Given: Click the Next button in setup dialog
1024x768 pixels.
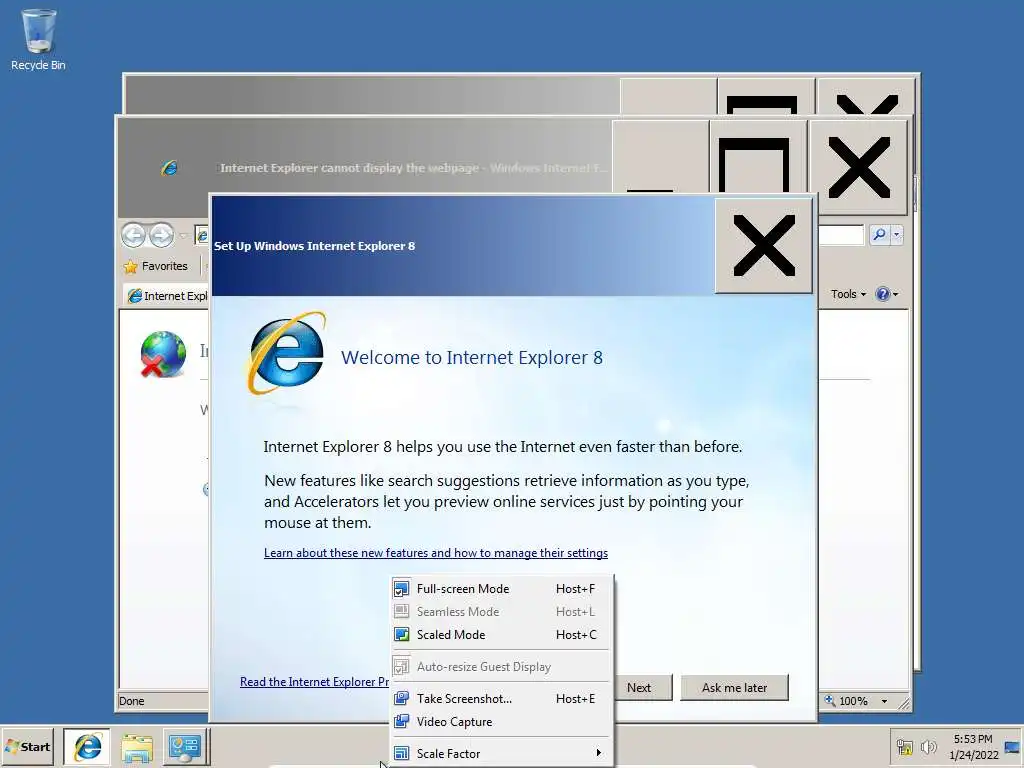Looking at the screenshot, I should pos(642,688).
